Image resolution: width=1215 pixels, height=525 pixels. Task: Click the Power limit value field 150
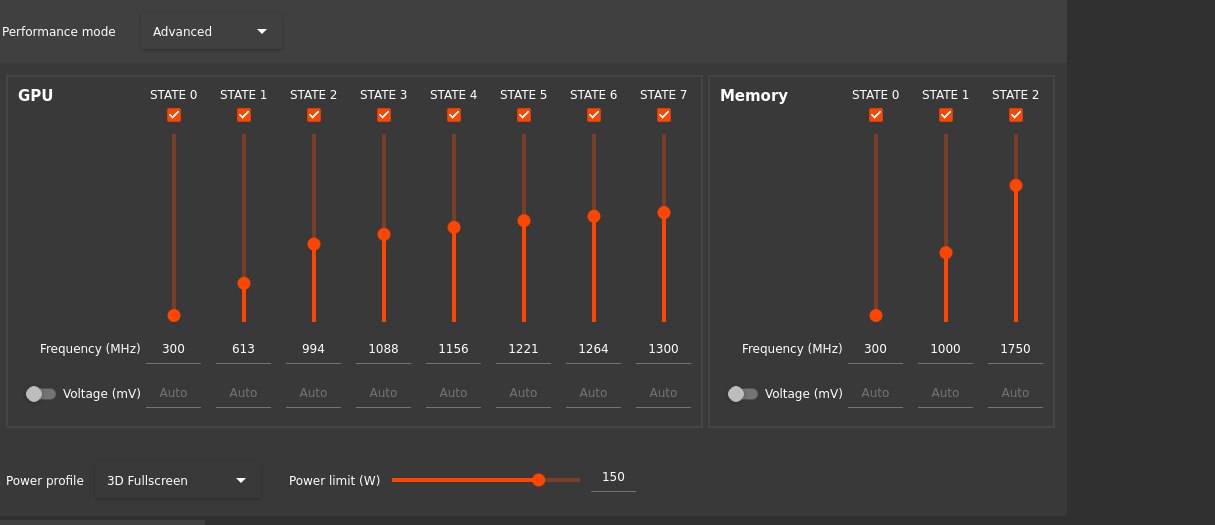click(614, 478)
